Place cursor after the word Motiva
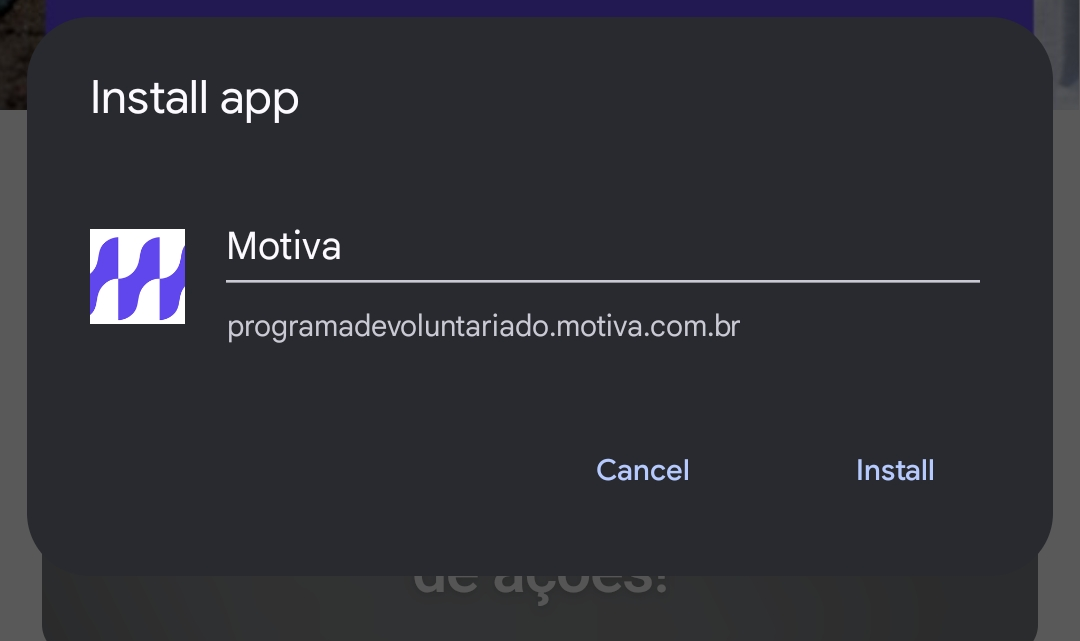Viewport: 1080px width, 641px height. tap(344, 246)
